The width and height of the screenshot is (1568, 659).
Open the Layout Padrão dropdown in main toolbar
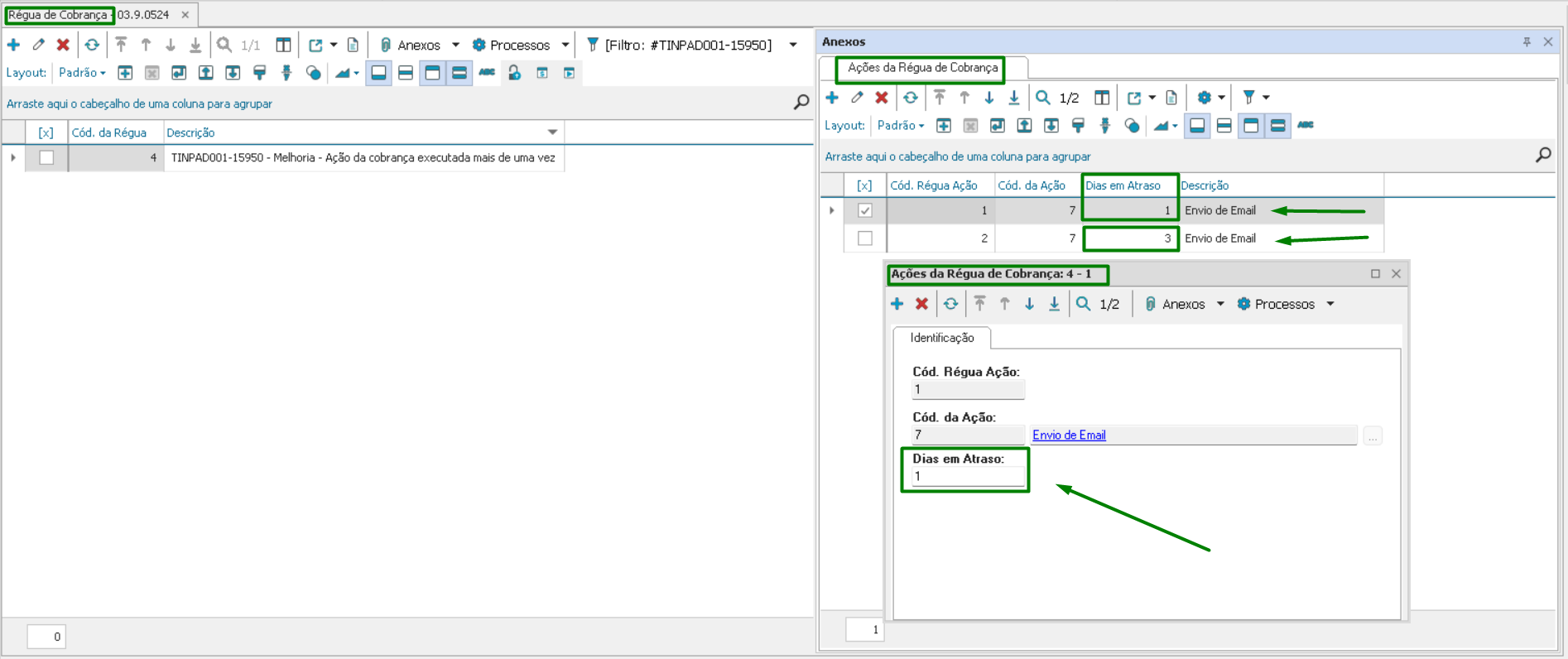tap(82, 73)
